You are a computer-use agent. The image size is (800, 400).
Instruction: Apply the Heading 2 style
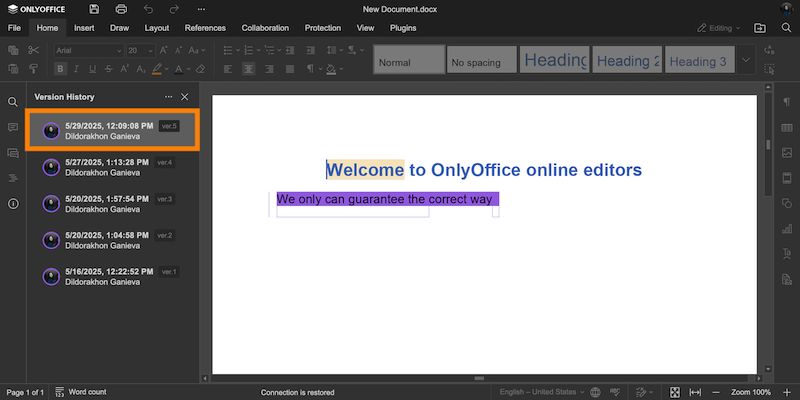627,61
